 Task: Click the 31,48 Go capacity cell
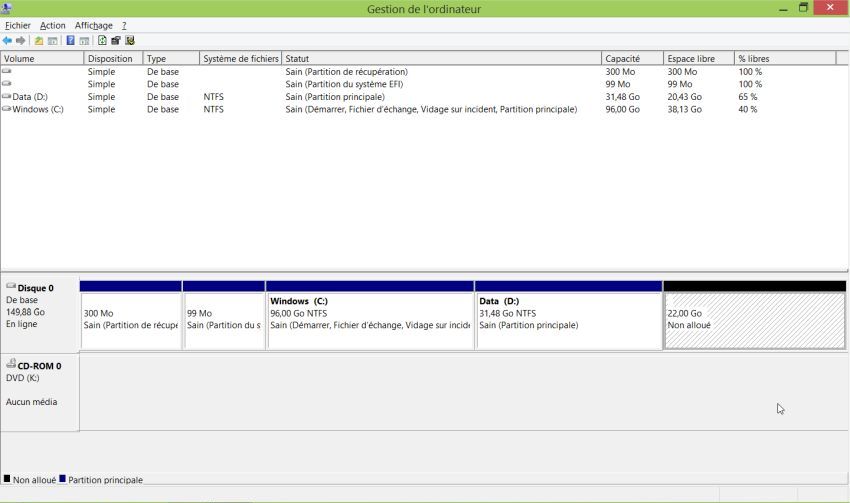(x=622, y=96)
